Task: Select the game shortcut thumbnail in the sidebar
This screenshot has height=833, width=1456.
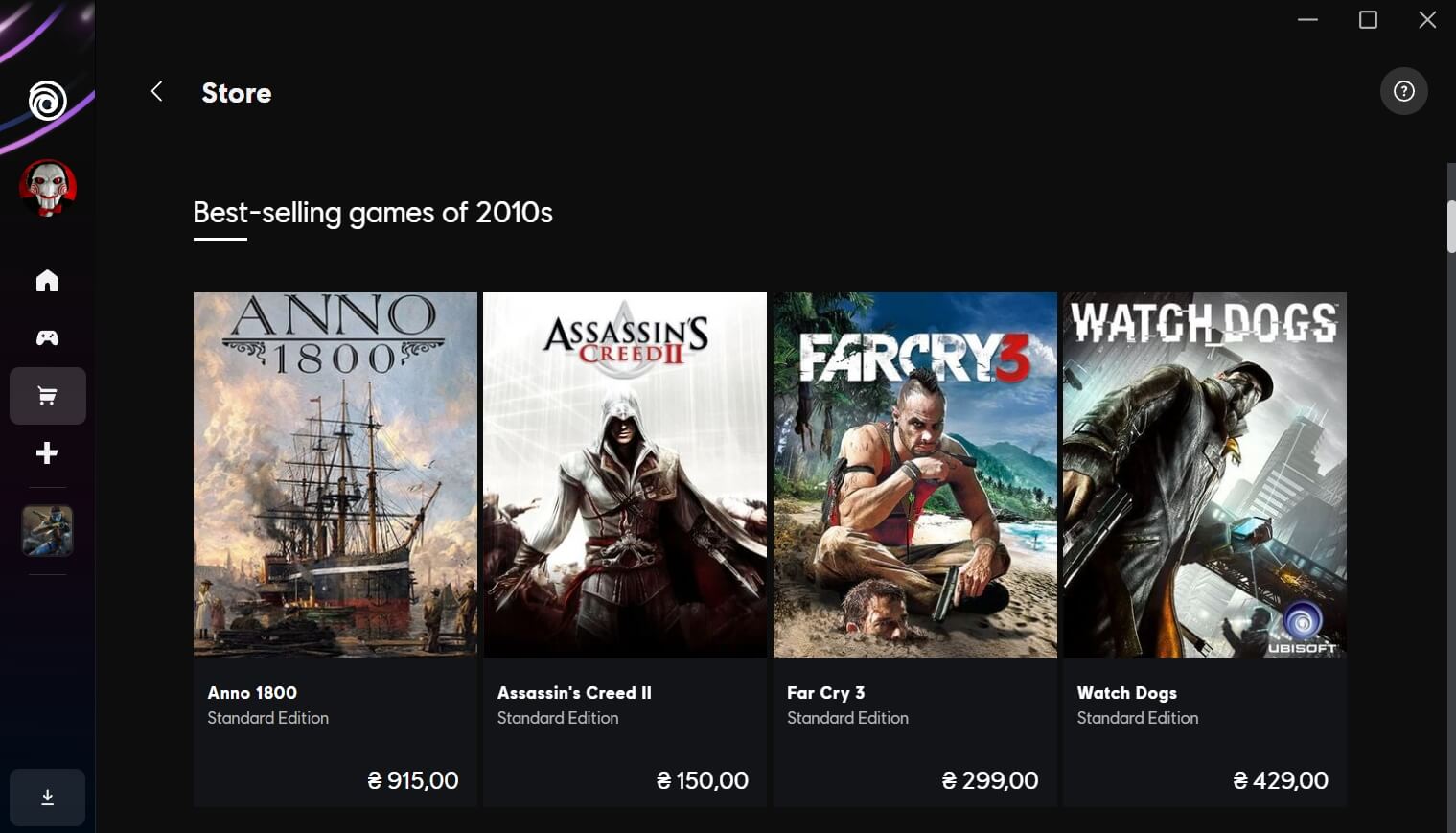Action: click(x=46, y=530)
